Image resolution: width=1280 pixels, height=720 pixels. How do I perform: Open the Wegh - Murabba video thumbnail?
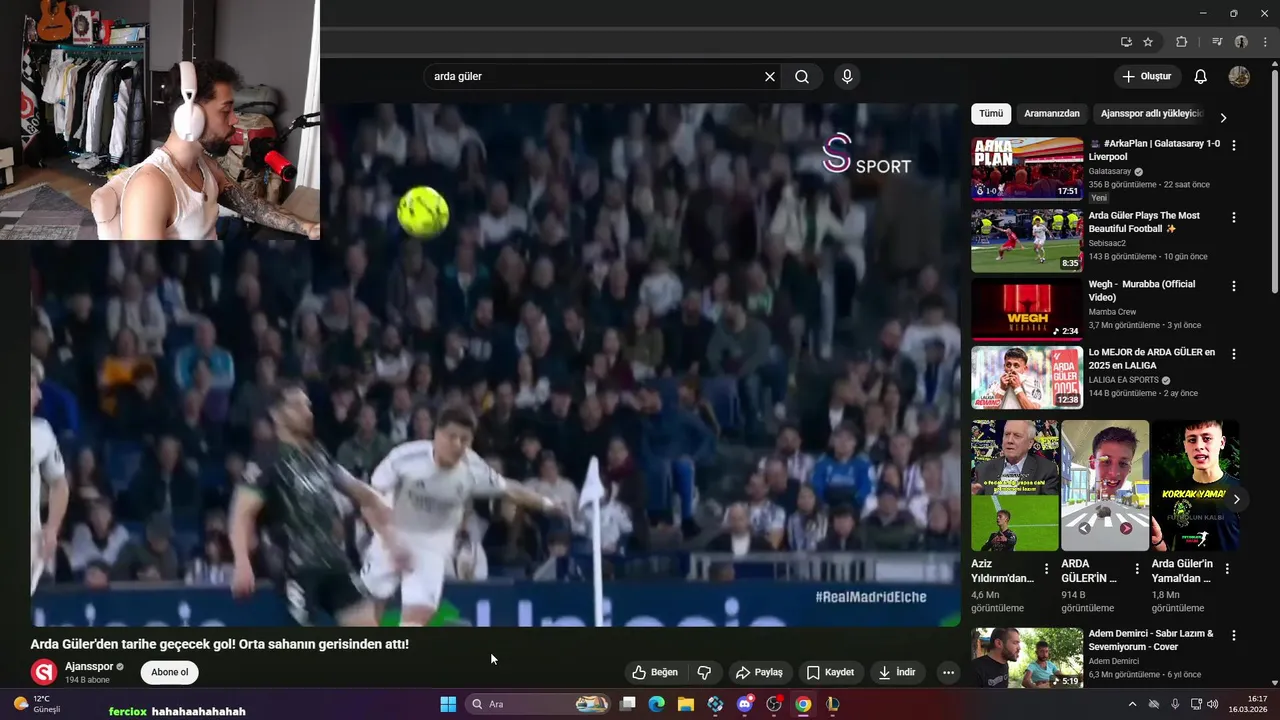click(1027, 309)
